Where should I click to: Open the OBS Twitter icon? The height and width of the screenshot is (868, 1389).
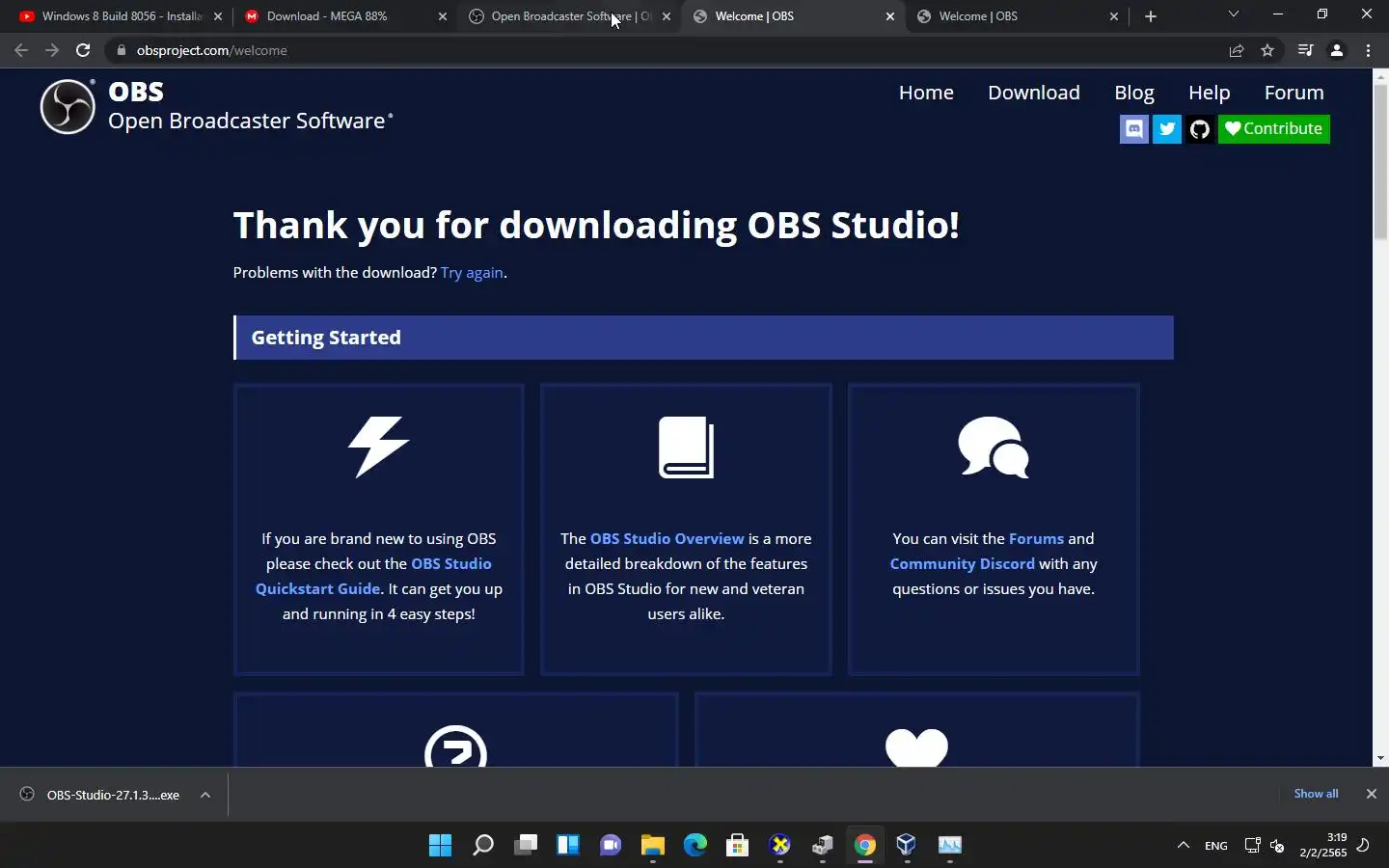pyautogui.click(x=1167, y=129)
